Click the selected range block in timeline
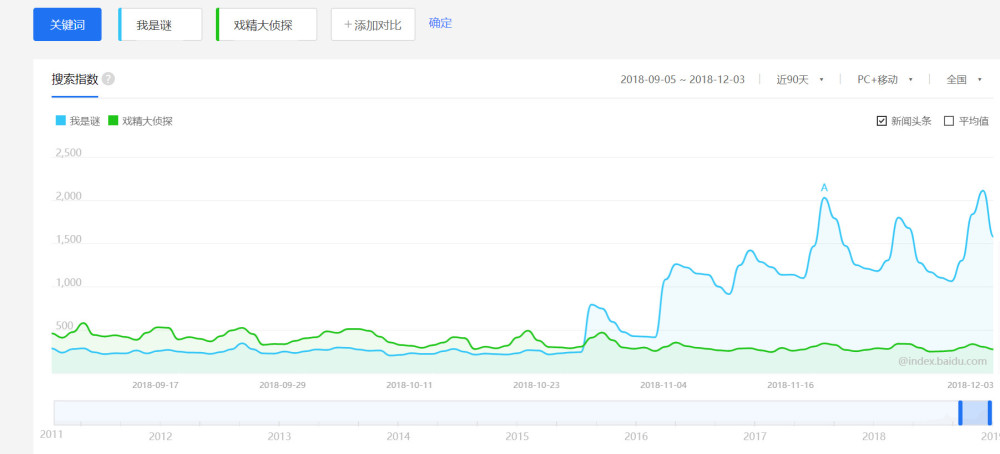This screenshot has height=454, width=1000. (x=974, y=413)
